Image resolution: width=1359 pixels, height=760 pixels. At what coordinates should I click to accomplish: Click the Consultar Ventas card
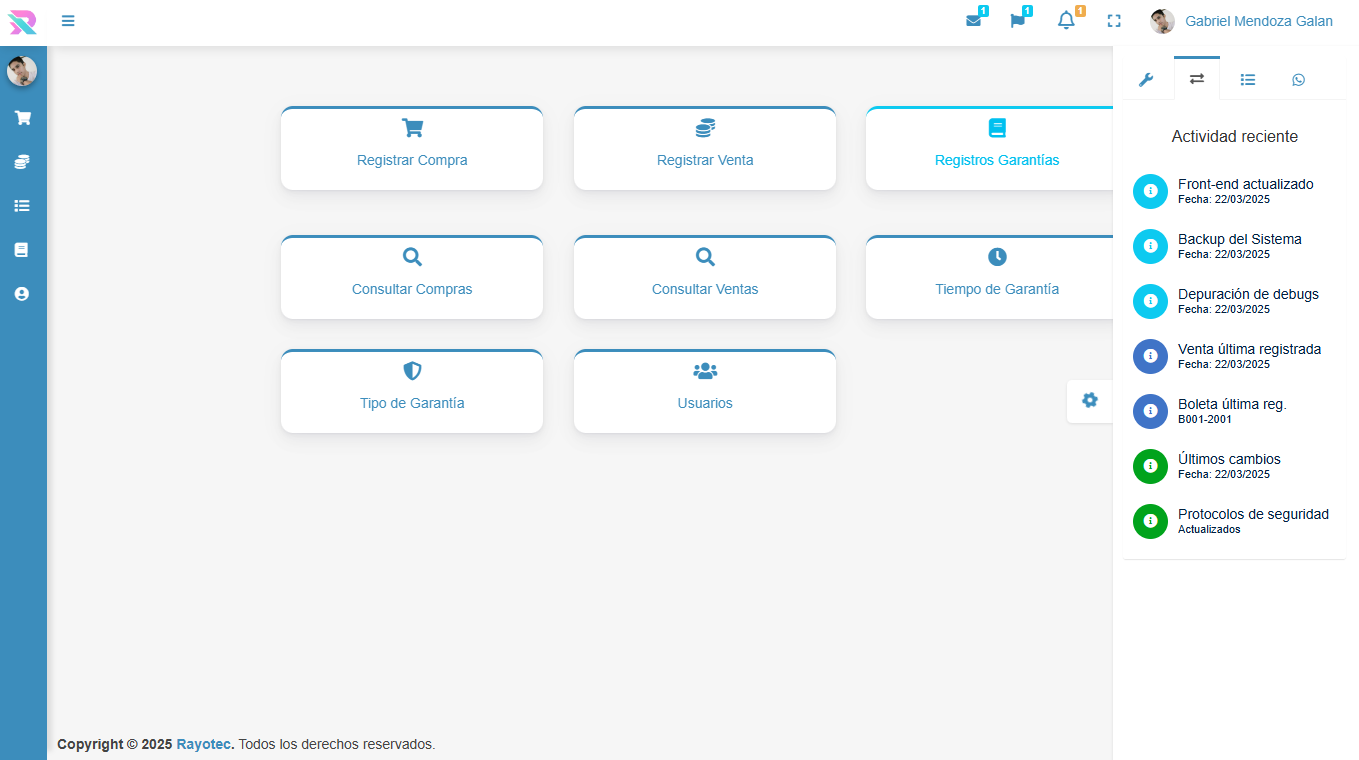tap(705, 277)
